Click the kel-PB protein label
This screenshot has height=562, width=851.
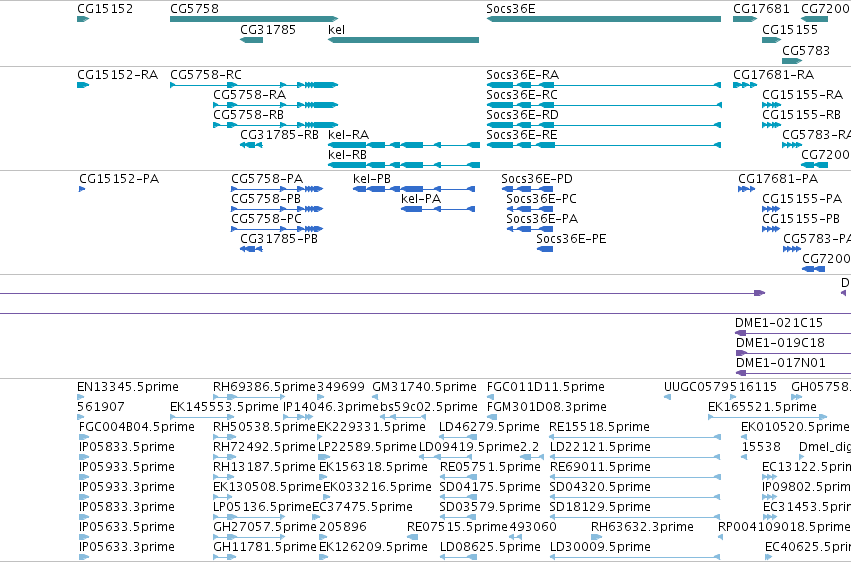point(372,178)
